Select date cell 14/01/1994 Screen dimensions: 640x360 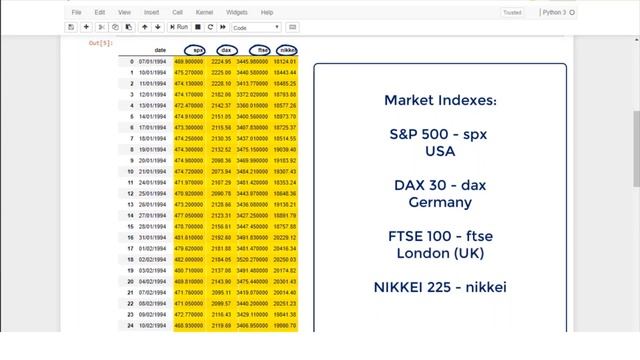tap(152, 117)
